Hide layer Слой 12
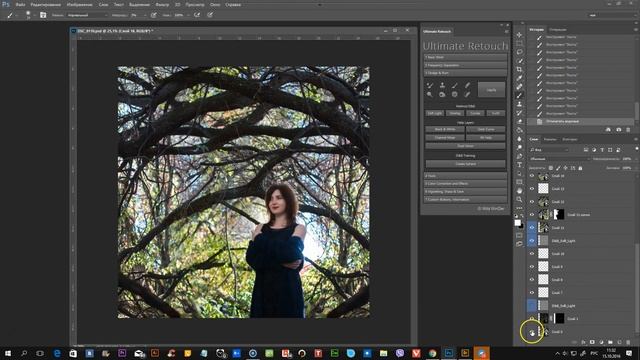The width and height of the screenshot is (640, 360). [x=531, y=202]
